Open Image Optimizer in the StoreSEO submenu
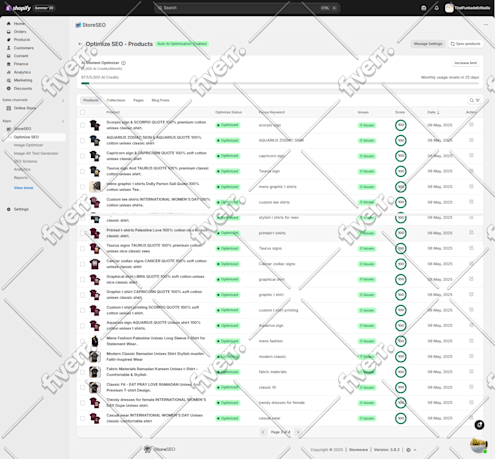The width and height of the screenshot is (495, 459). coord(28,145)
